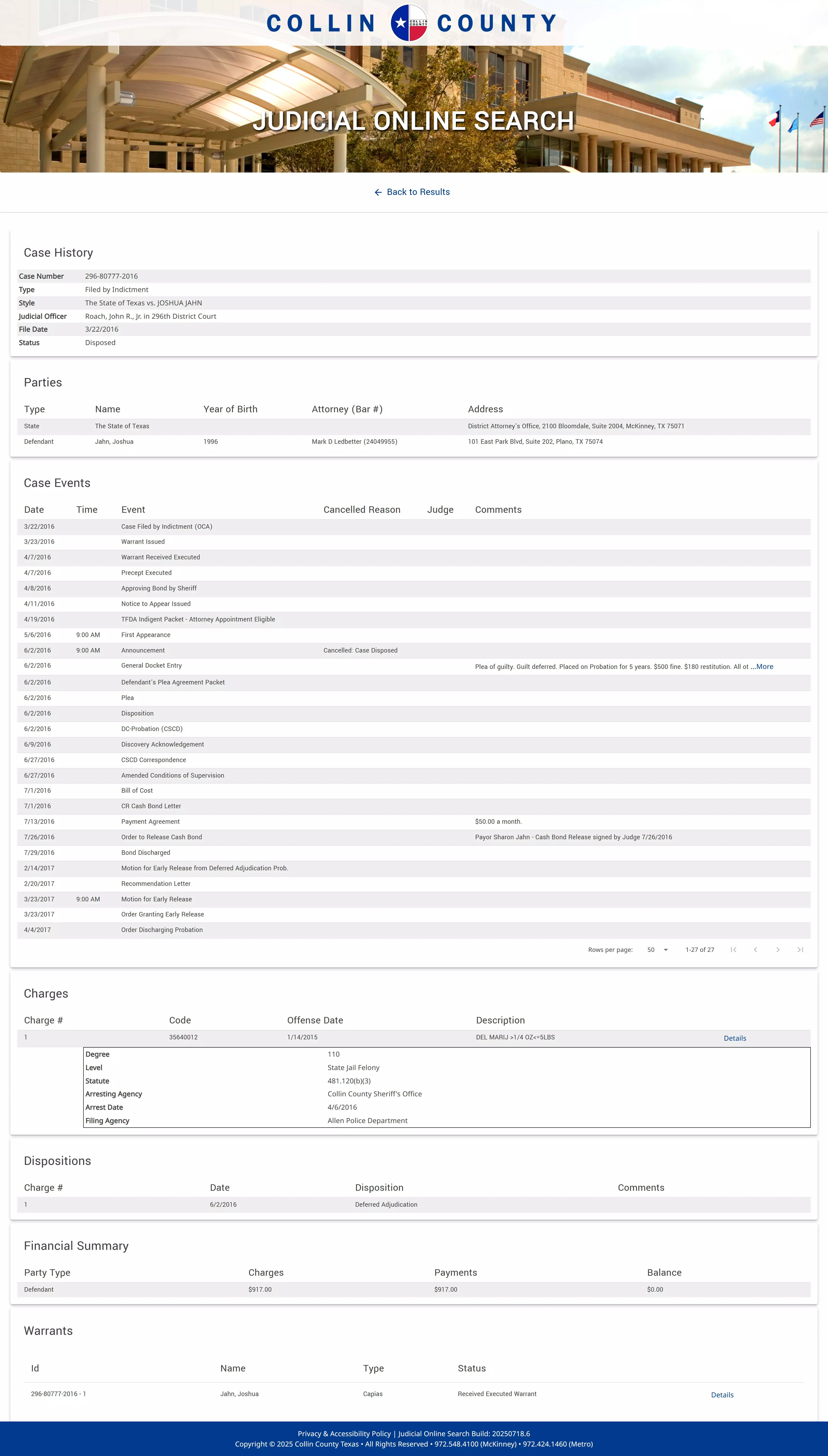Click the Date column header in Case Events
Viewport: 828px width, 1456px height.
(34, 509)
